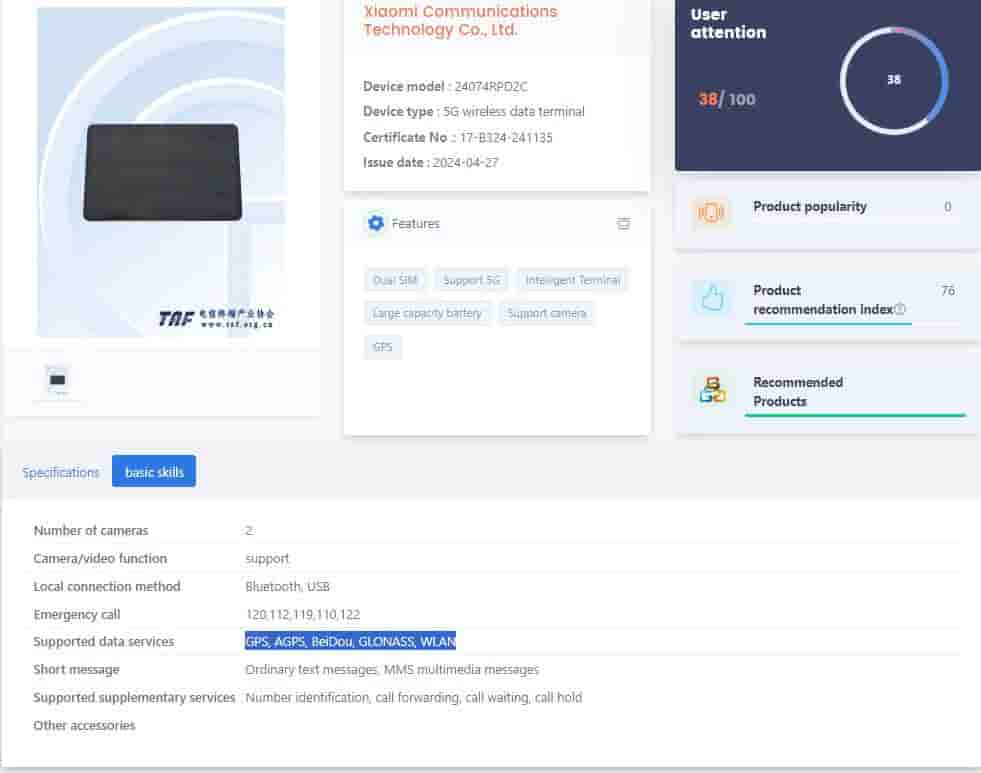This screenshot has height=773, width=981.
Task: Click the thumbs-up recommendation icon
Action: 712,299
